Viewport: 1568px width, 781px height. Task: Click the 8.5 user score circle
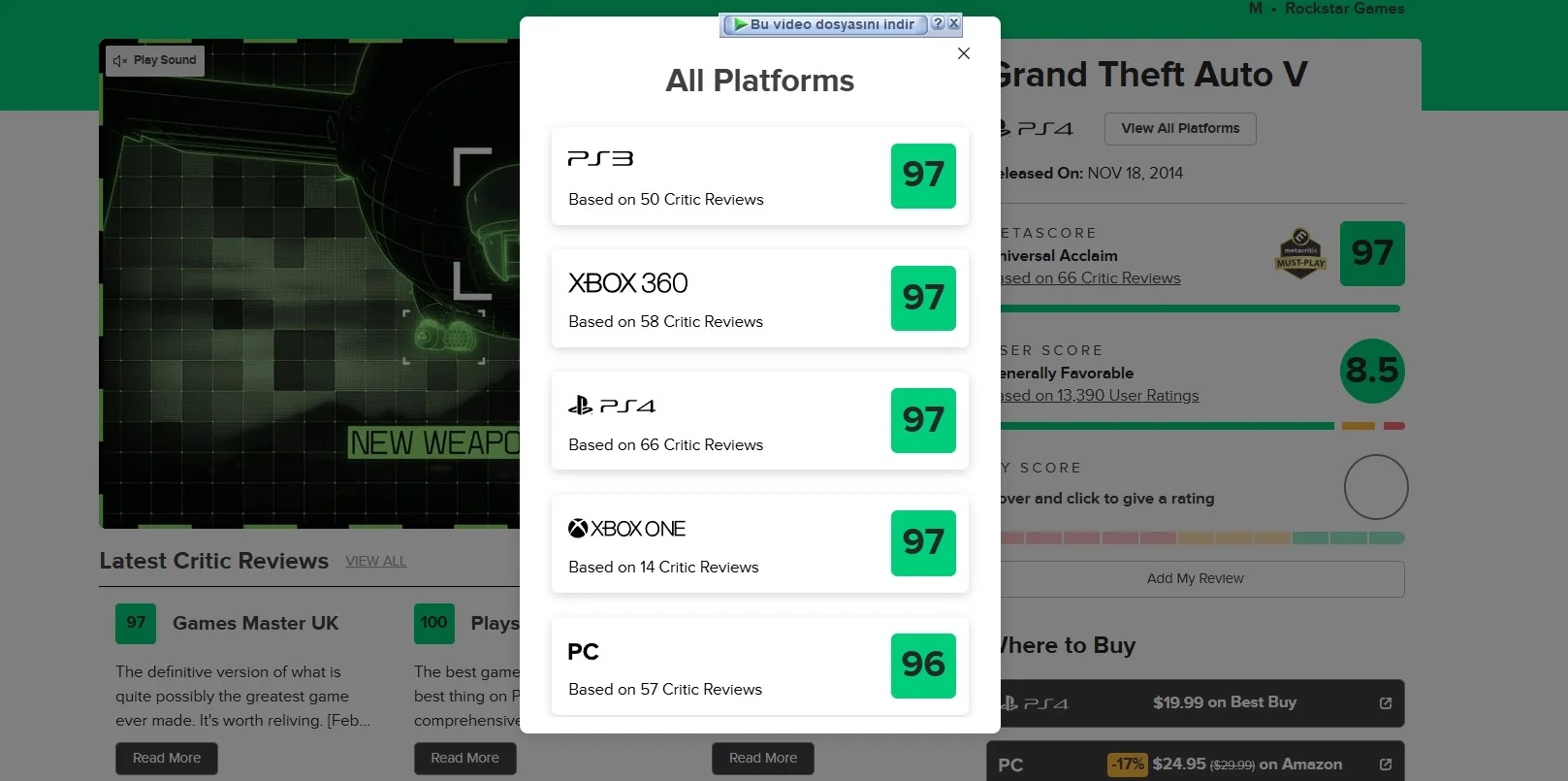pos(1371,371)
